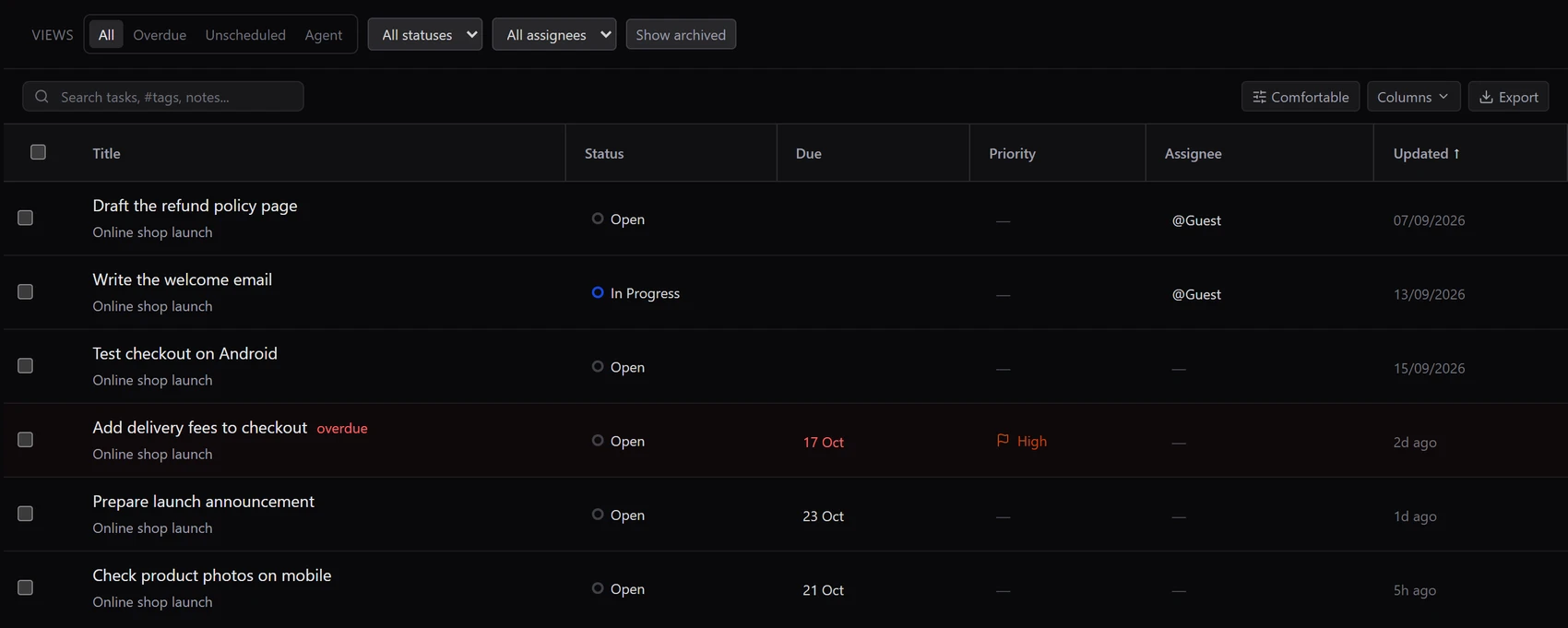Click the 23 Oct due date
1568x628 pixels.
[x=824, y=515]
